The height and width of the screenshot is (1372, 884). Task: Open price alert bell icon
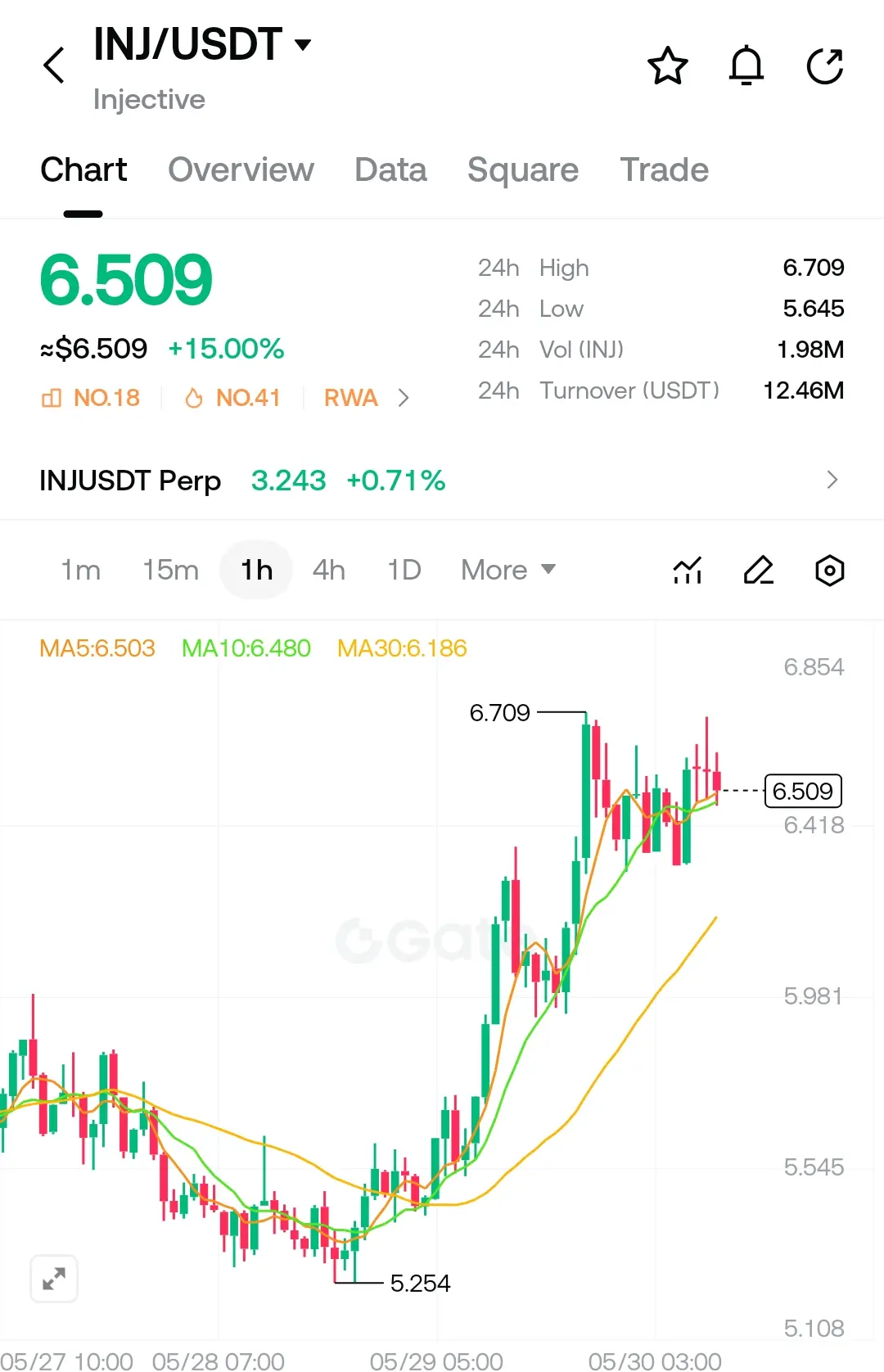(746, 66)
